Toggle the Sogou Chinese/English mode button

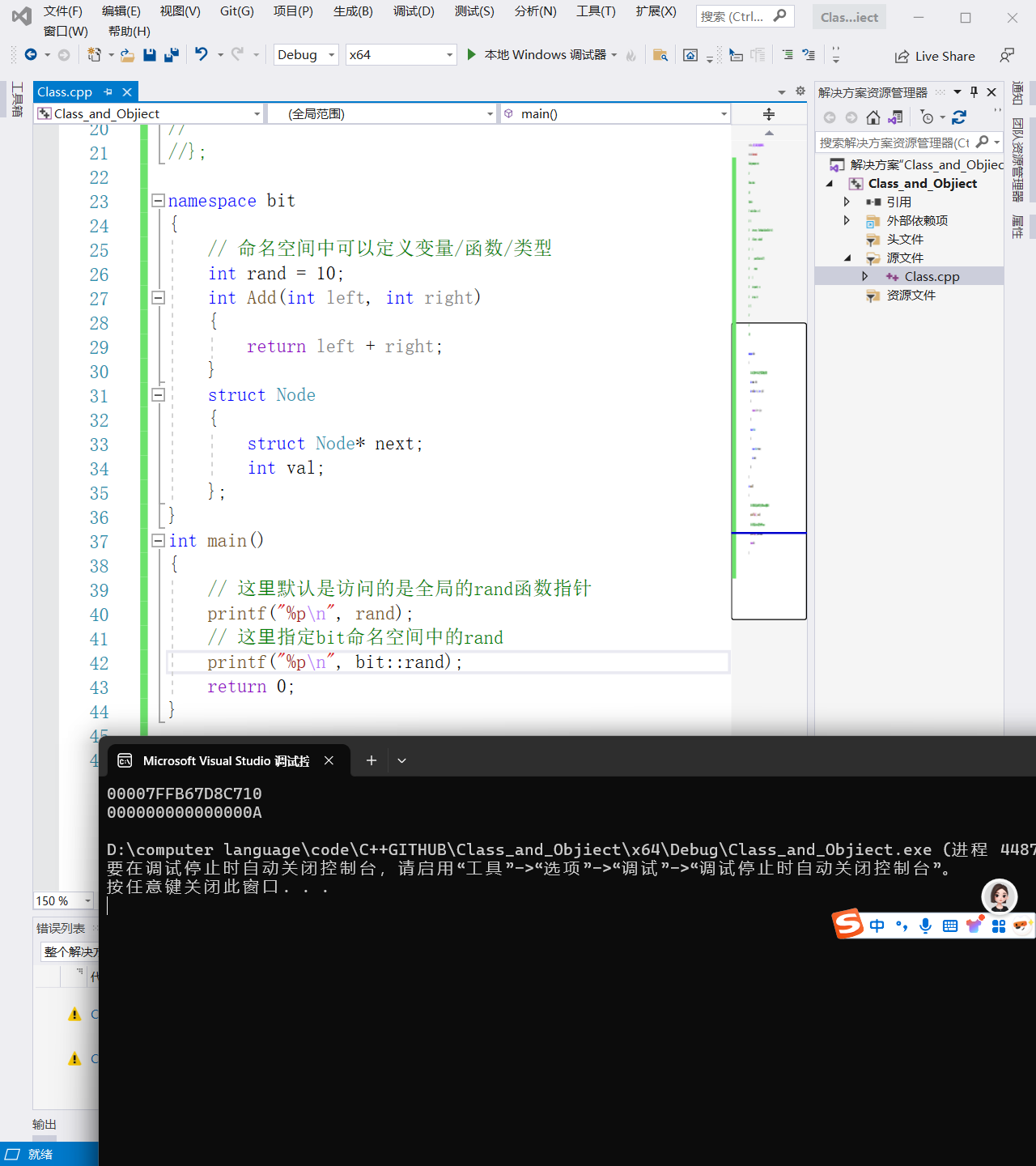[x=877, y=926]
